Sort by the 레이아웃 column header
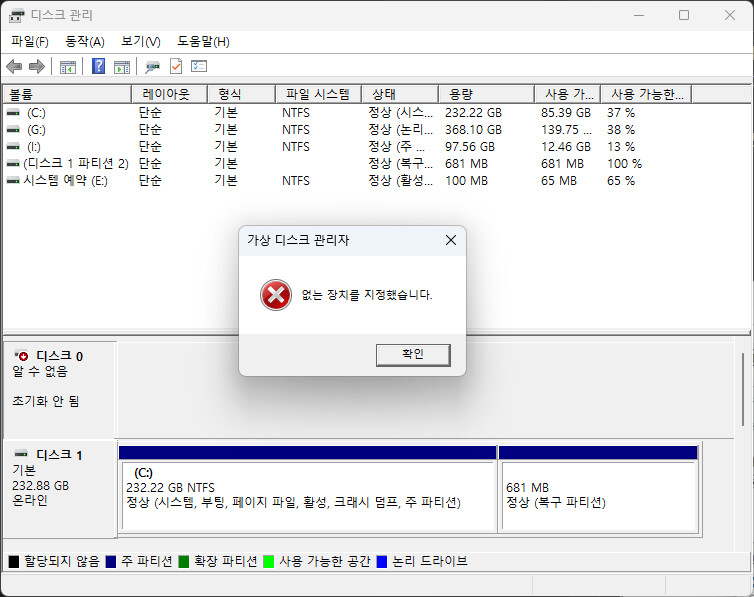The width and height of the screenshot is (754, 597). (x=169, y=94)
